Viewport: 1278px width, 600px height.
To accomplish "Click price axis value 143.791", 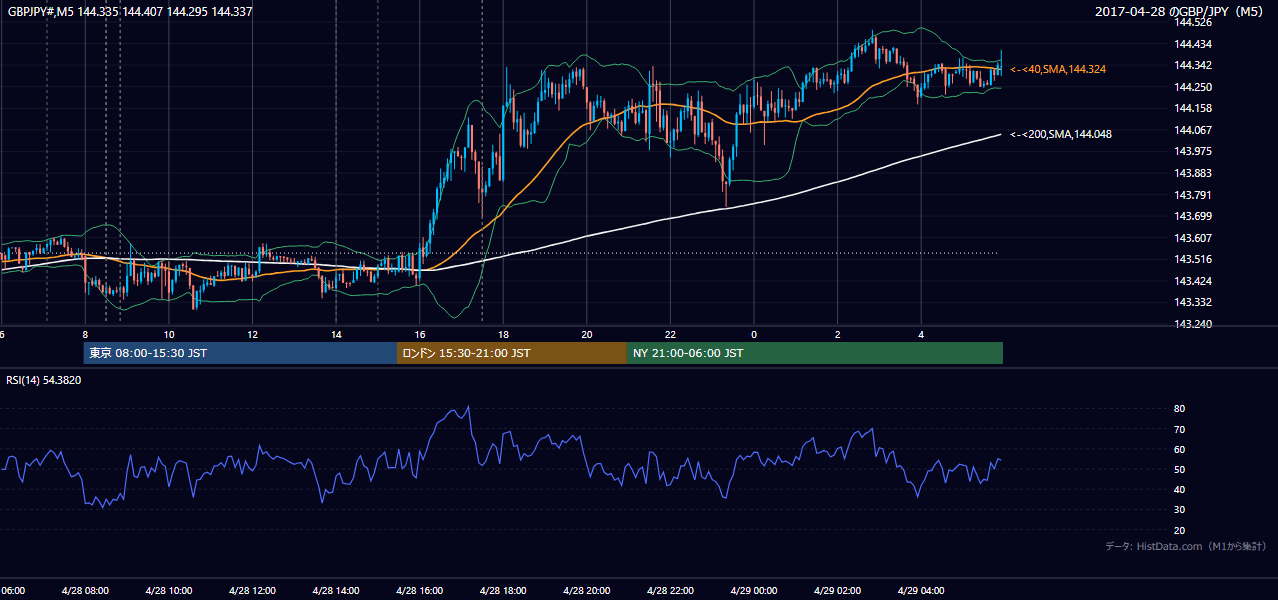I will 1194,195.
